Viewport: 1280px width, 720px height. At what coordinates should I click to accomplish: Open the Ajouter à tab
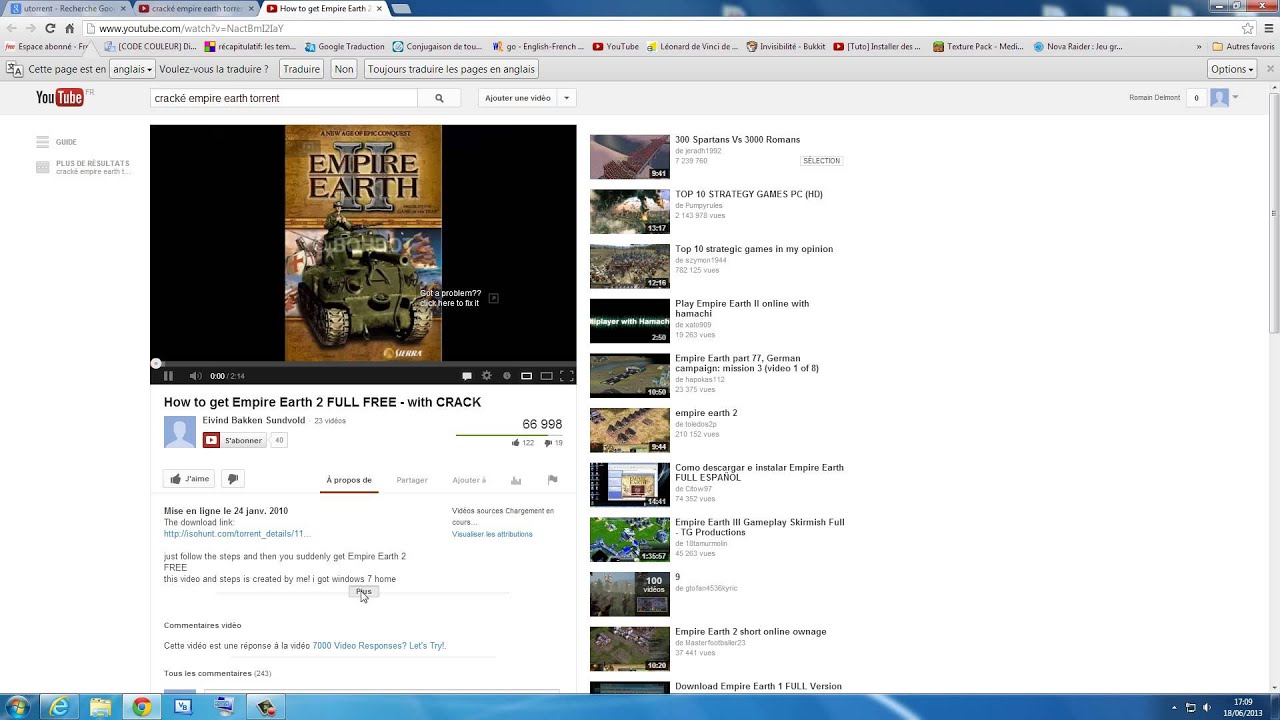pyautogui.click(x=469, y=480)
